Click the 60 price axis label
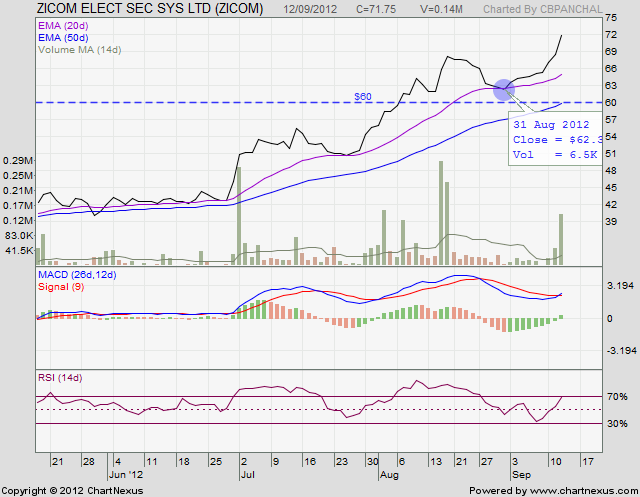 pos(611,103)
